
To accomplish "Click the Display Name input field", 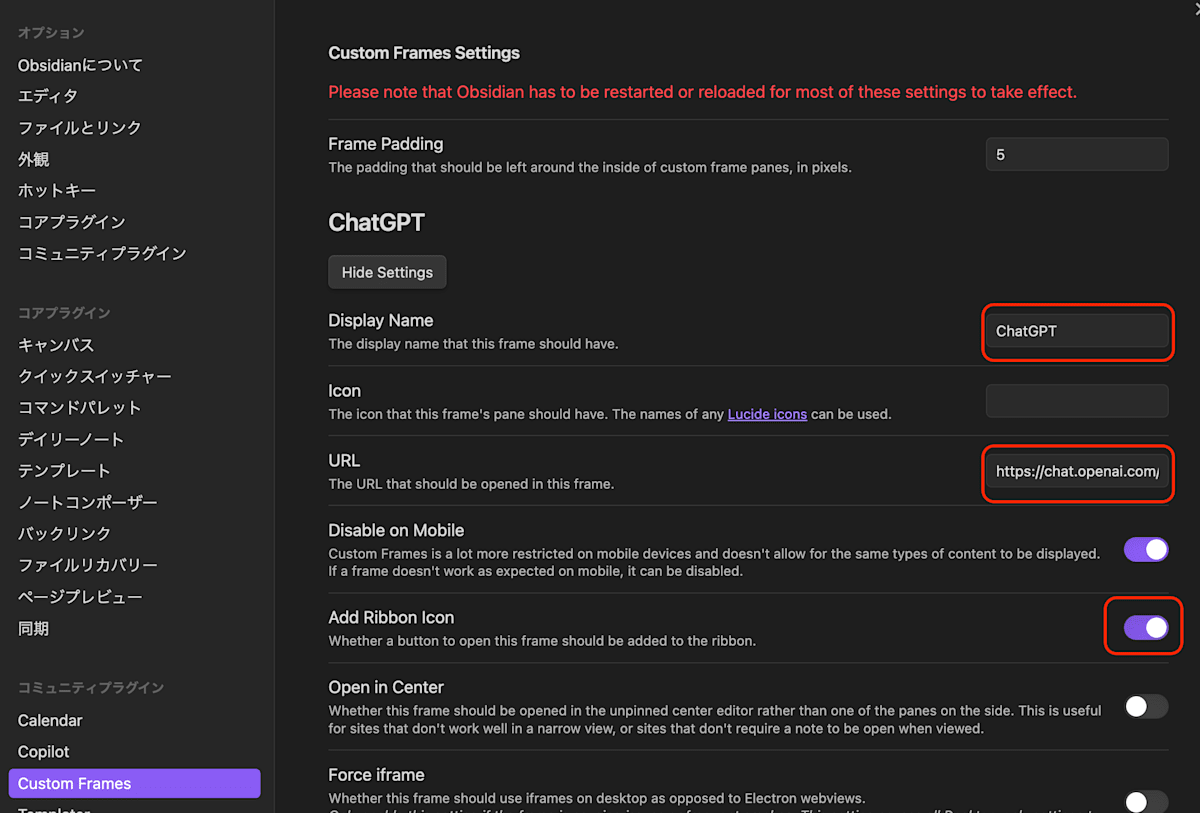I will coord(1077,331).
